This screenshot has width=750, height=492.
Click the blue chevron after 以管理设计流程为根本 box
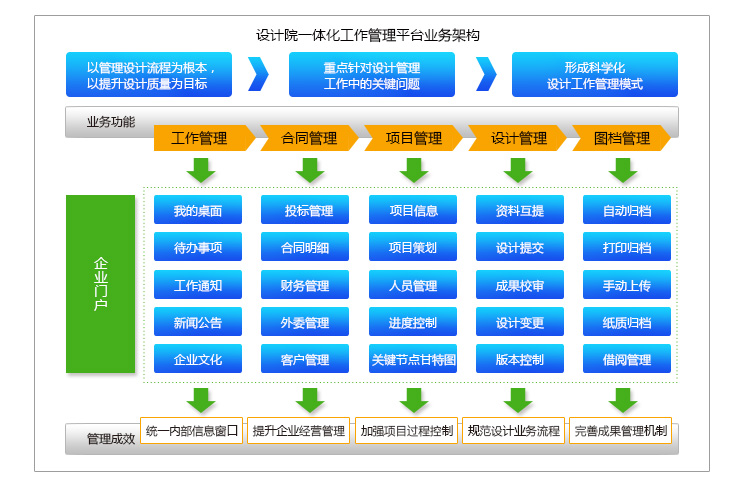point(259,74)
